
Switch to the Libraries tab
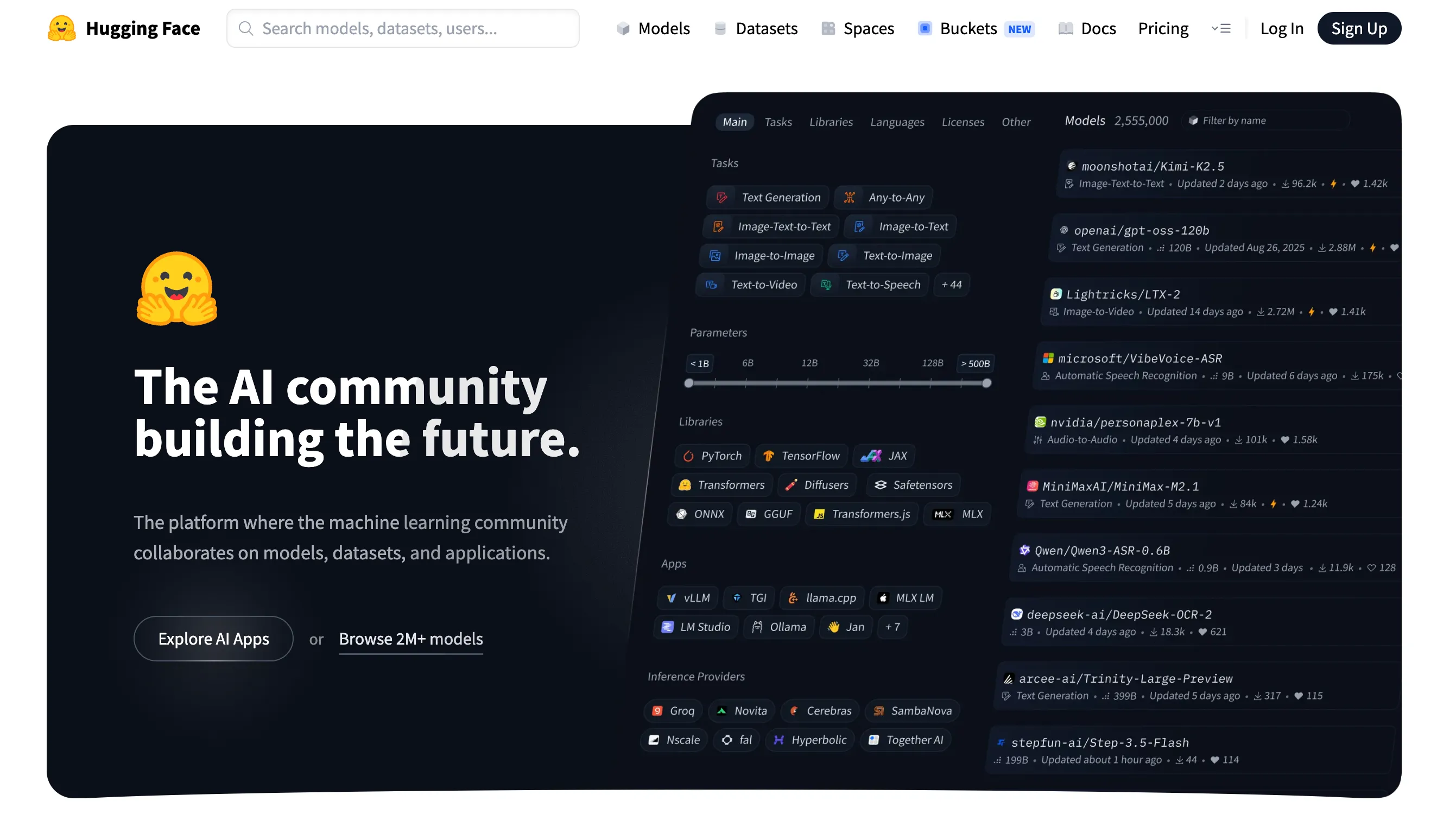(831, 122)
